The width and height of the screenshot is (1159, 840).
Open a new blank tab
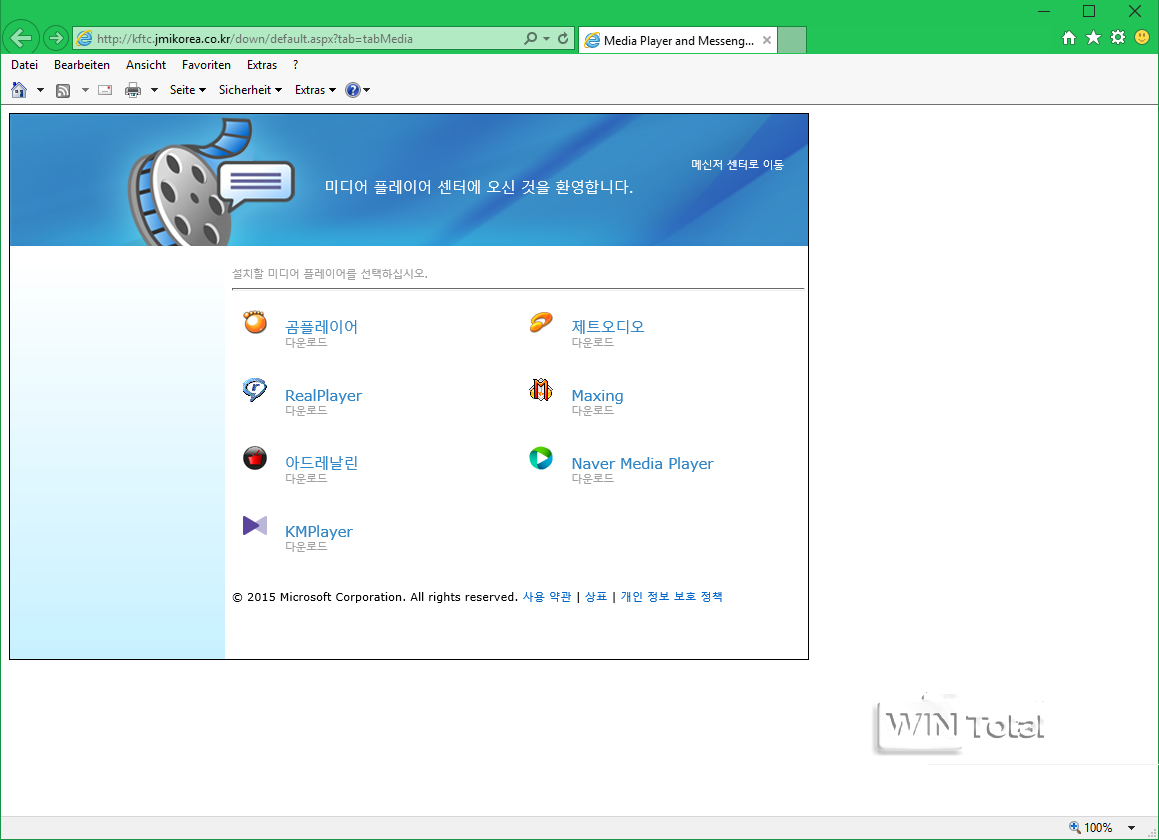pos(792,40)
